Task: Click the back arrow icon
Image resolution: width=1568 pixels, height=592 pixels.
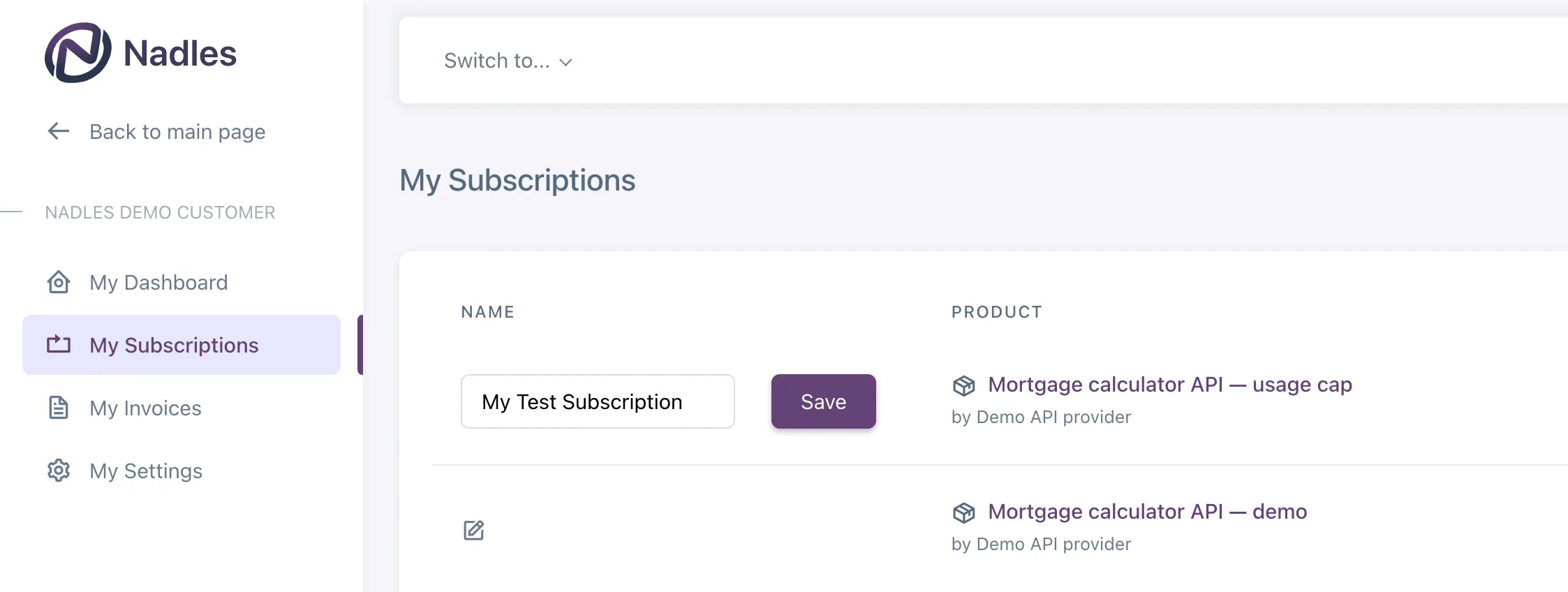Action: pos(59,131)
